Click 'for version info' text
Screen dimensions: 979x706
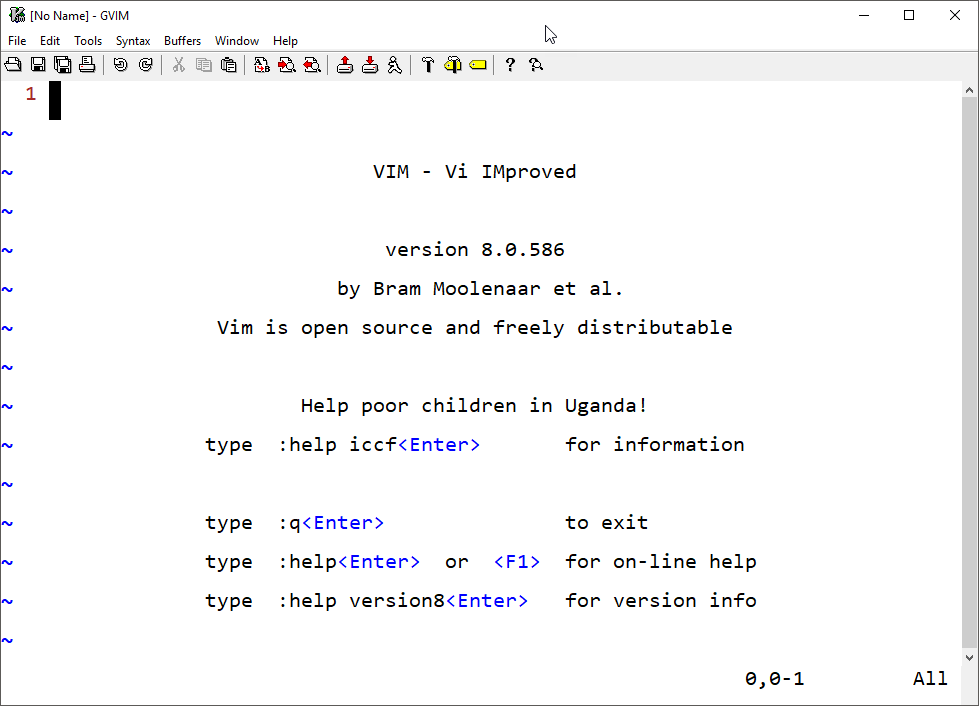(661, 601)
